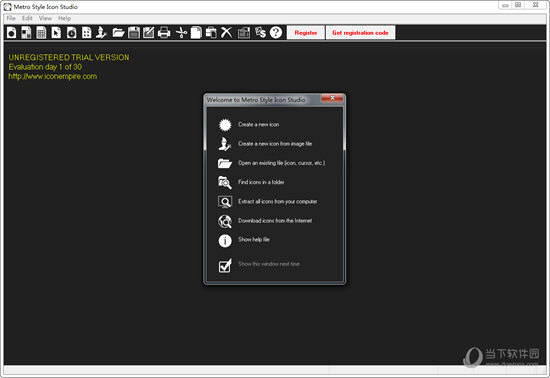Click the Evaluation day 1 of 30 text
The height and width of the screenshot is (378, 550).
[45, 67]
